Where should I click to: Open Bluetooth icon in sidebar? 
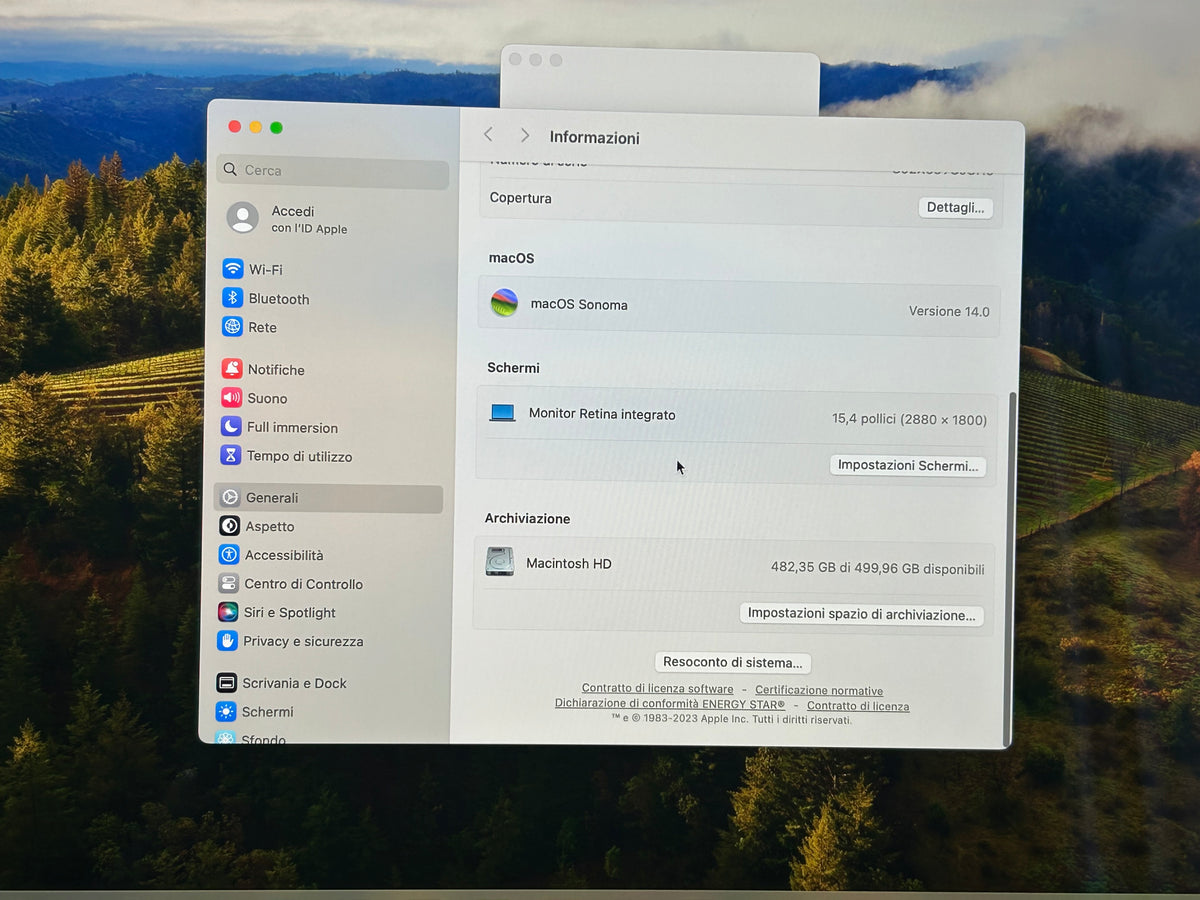tap(233, 298)
